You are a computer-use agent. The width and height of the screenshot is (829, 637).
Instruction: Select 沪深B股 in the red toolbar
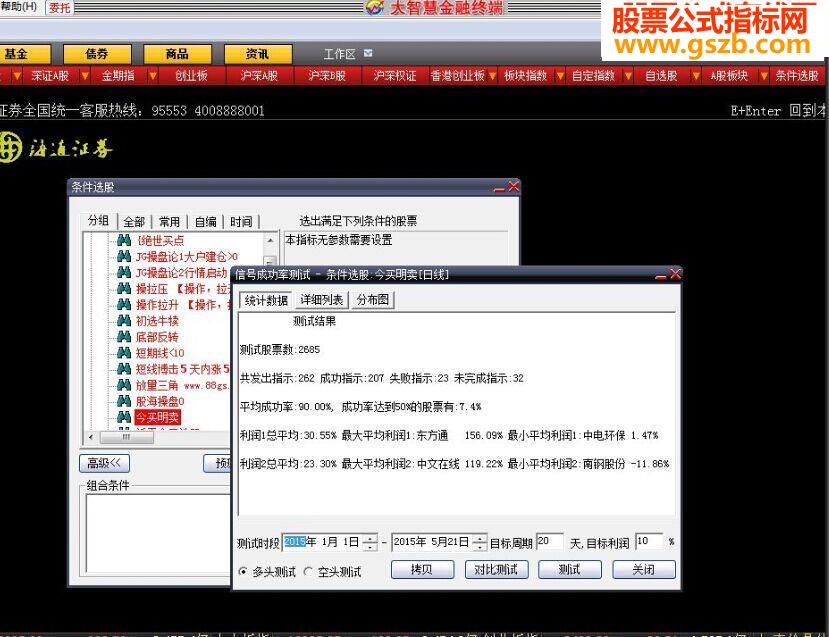[x=327, y=76]
